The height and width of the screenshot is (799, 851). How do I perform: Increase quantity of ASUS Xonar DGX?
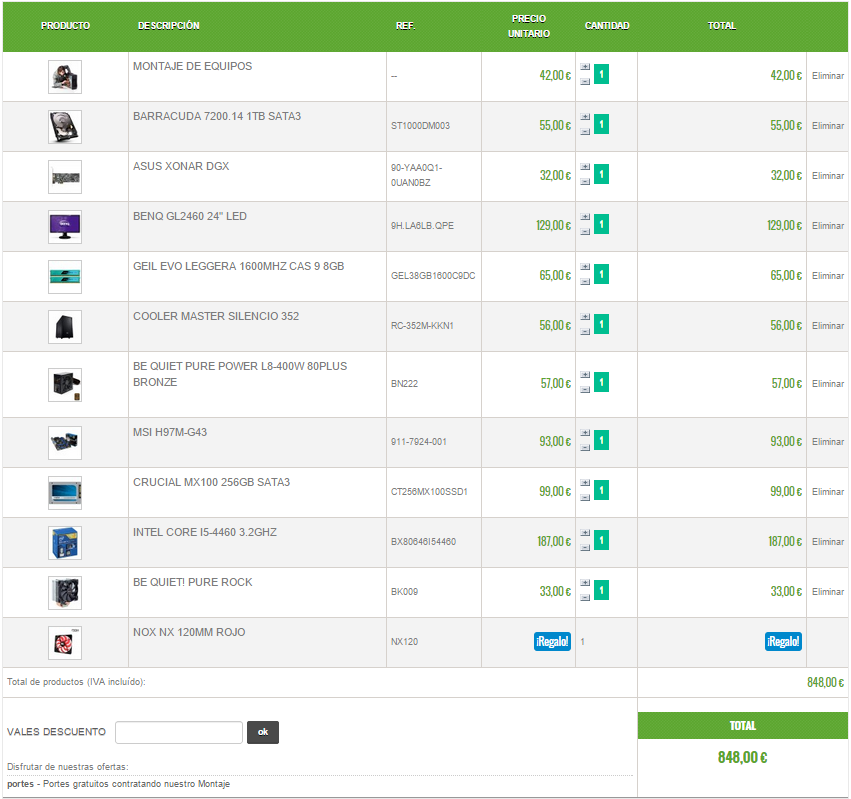[585, 167]
